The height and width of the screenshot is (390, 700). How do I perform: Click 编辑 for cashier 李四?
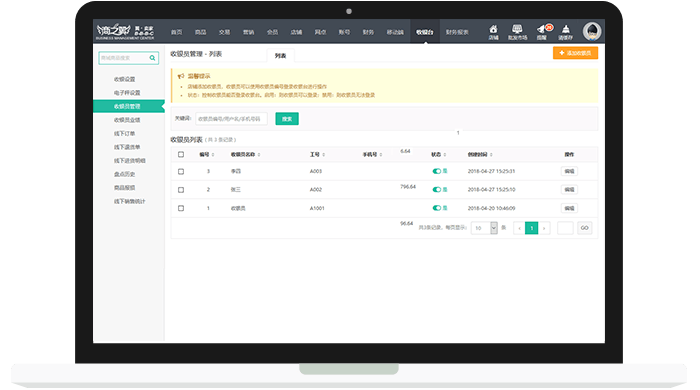point(569,171)
